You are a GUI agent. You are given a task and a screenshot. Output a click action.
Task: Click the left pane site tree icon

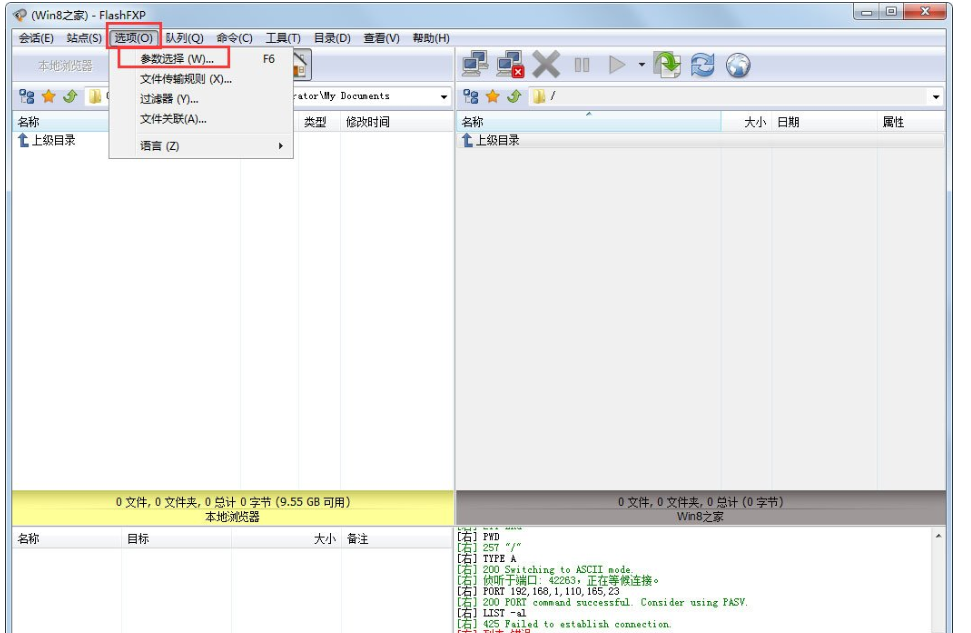coord(27,97)
